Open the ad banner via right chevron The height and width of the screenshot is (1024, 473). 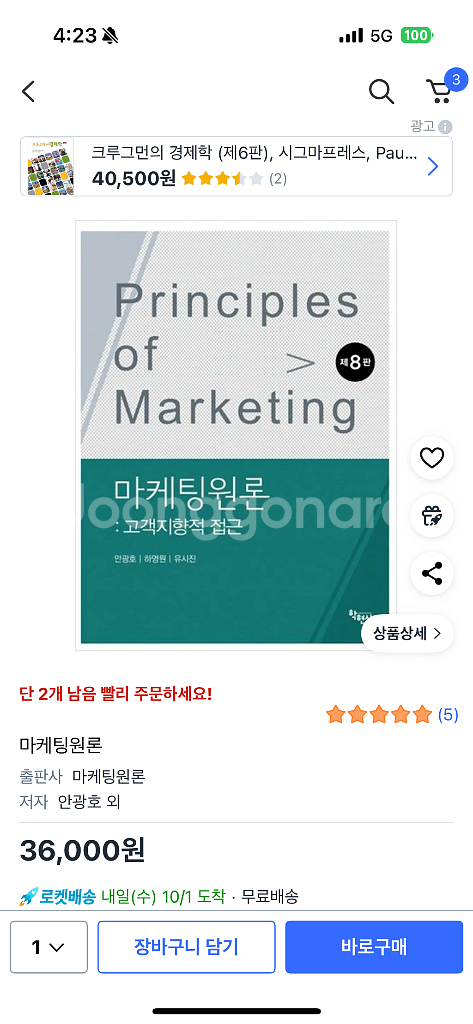[432, 167]
